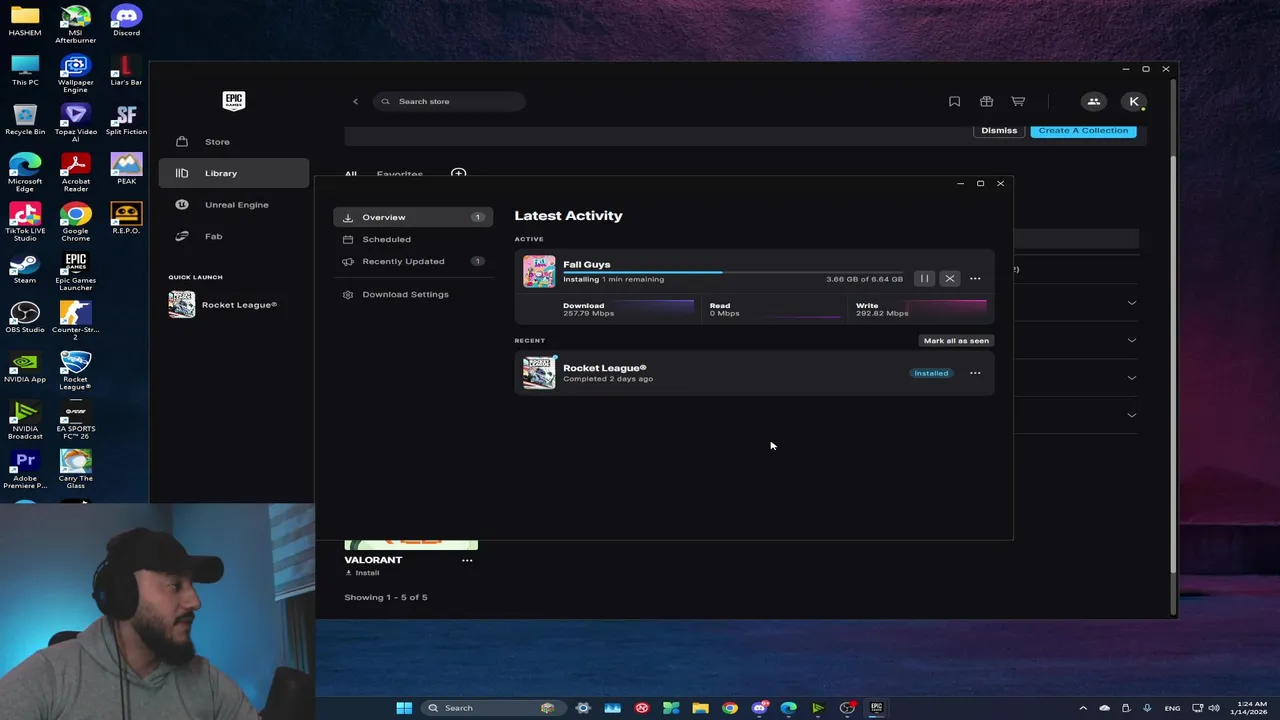Select the Steam desktop shortcut

[25, 268]
